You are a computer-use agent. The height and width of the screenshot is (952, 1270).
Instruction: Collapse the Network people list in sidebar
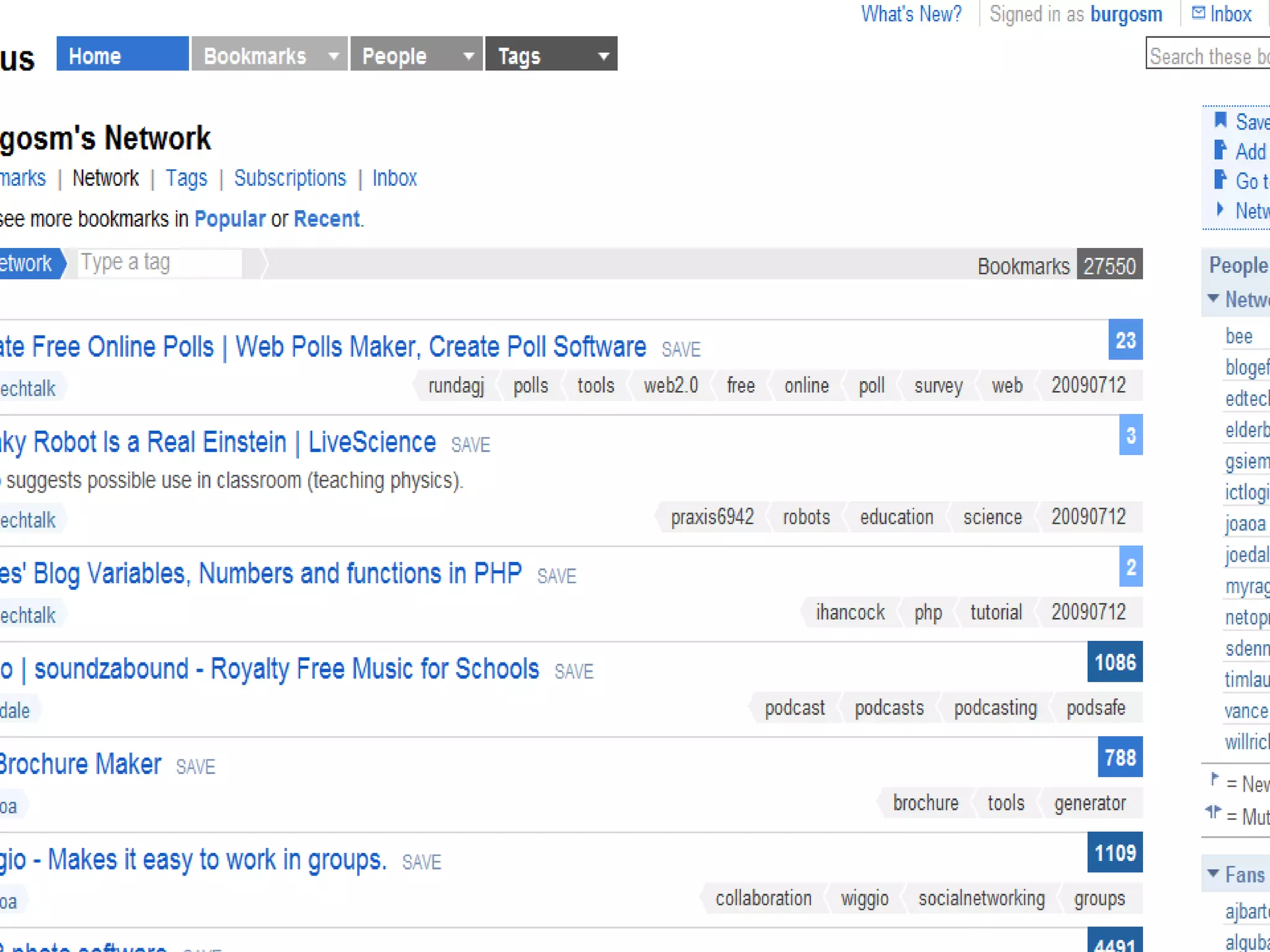(x=1214, y=299)
